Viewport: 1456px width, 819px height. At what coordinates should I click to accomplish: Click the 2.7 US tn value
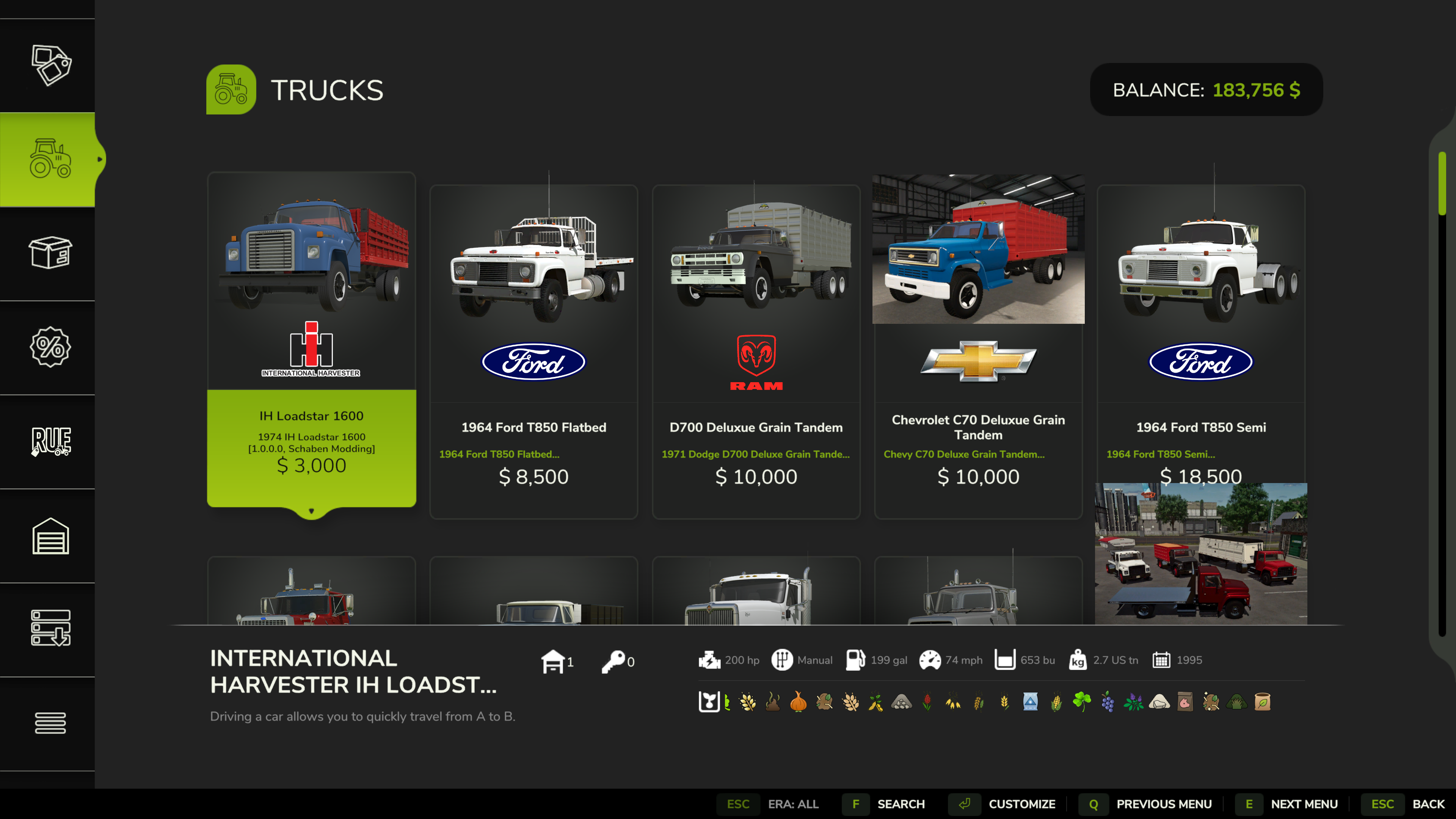1116,660
